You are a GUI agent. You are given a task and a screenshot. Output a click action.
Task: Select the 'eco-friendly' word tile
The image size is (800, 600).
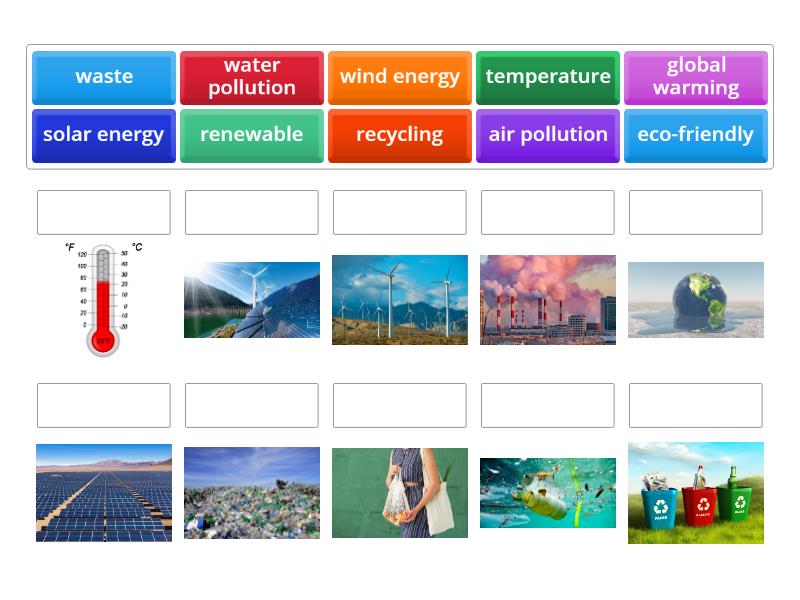[x=695, y=135]
